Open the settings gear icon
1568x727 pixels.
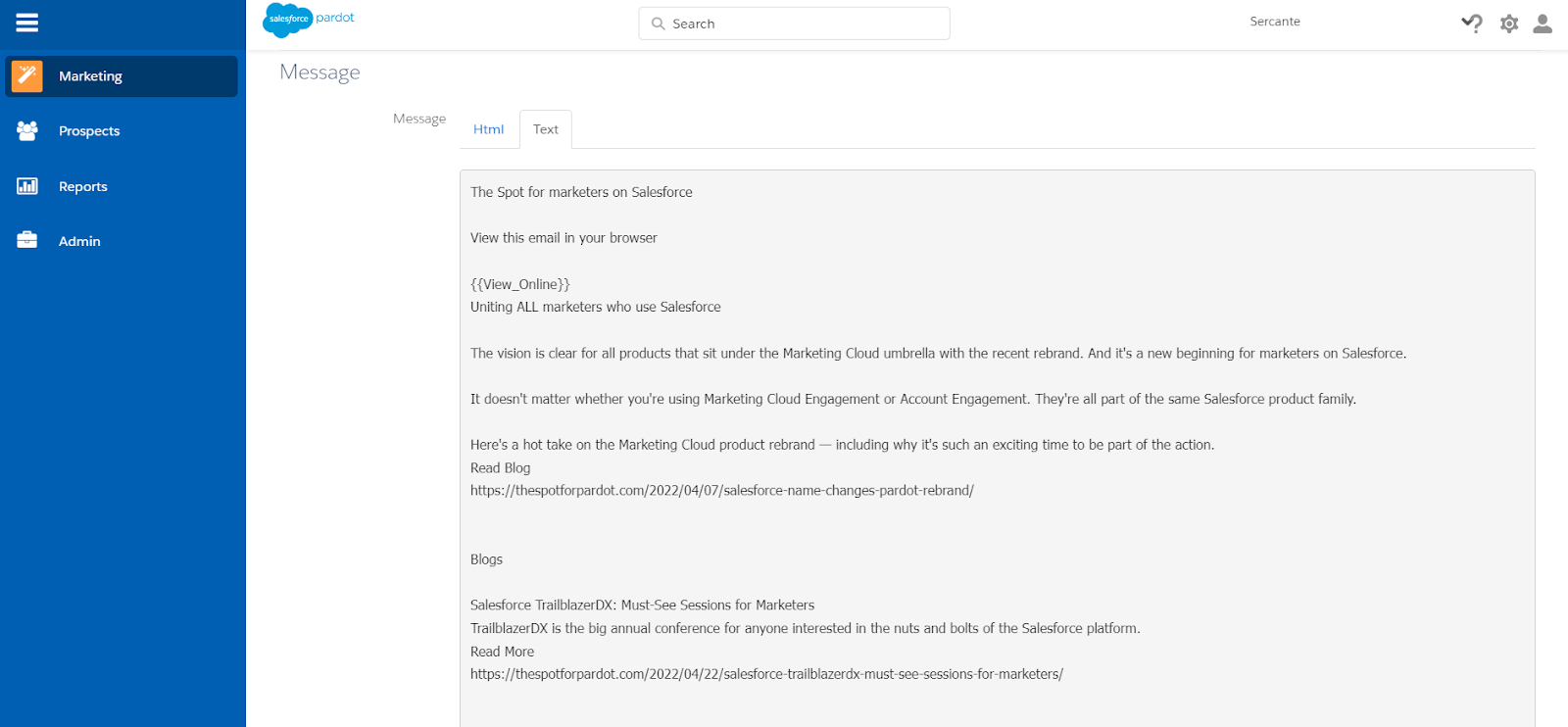pyautogui.click(x=1509, y=24)
